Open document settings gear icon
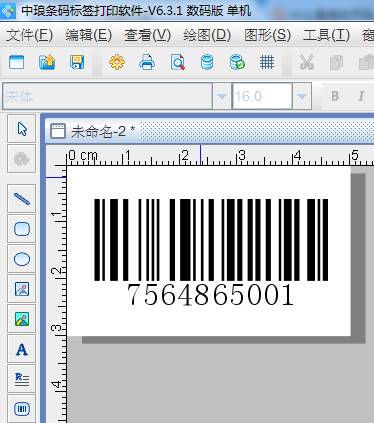Image resolution: width=374 pixels, height=423 pixels. point(117,62)
